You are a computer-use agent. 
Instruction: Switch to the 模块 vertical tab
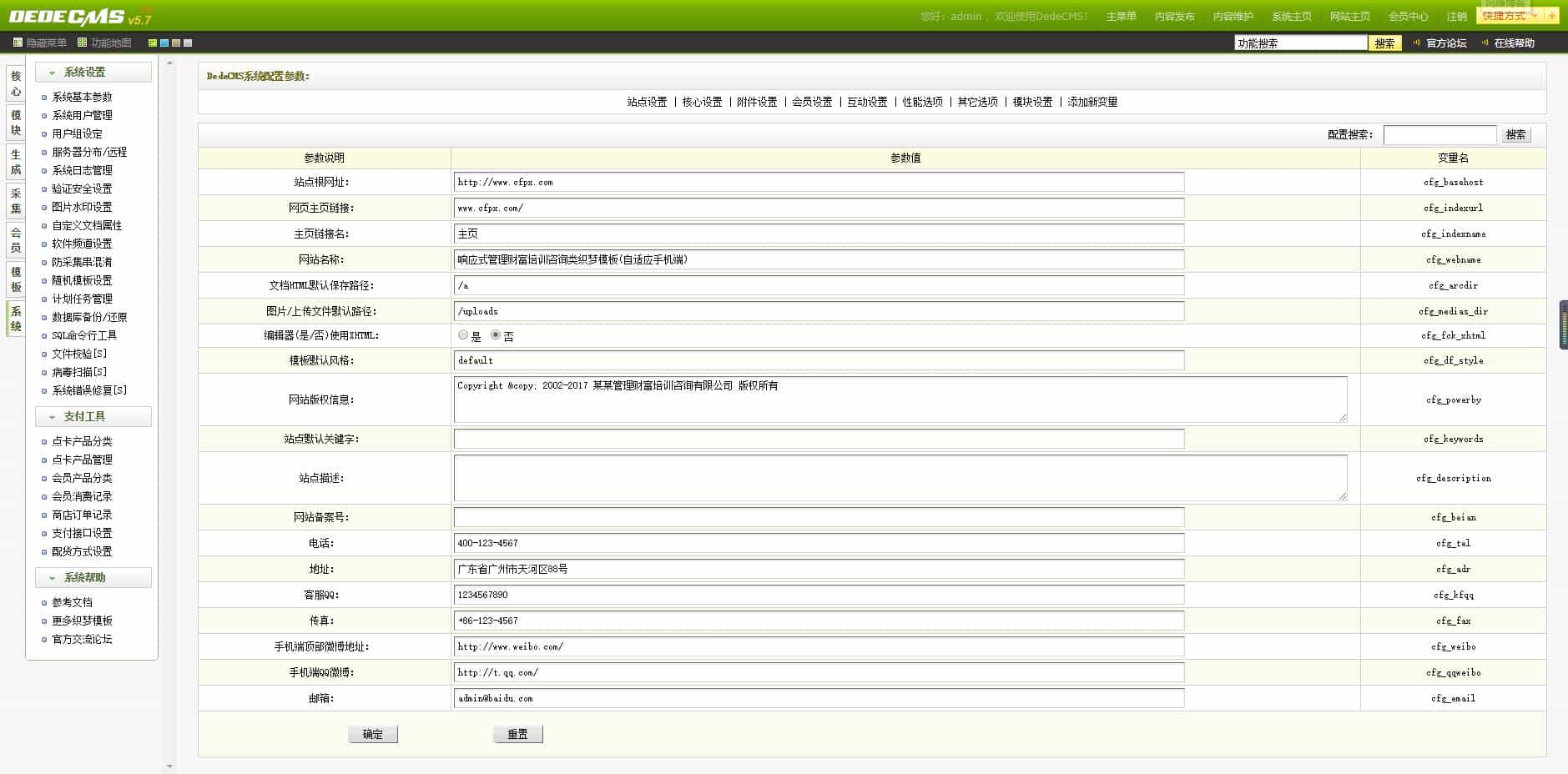[x=16, y=123]
